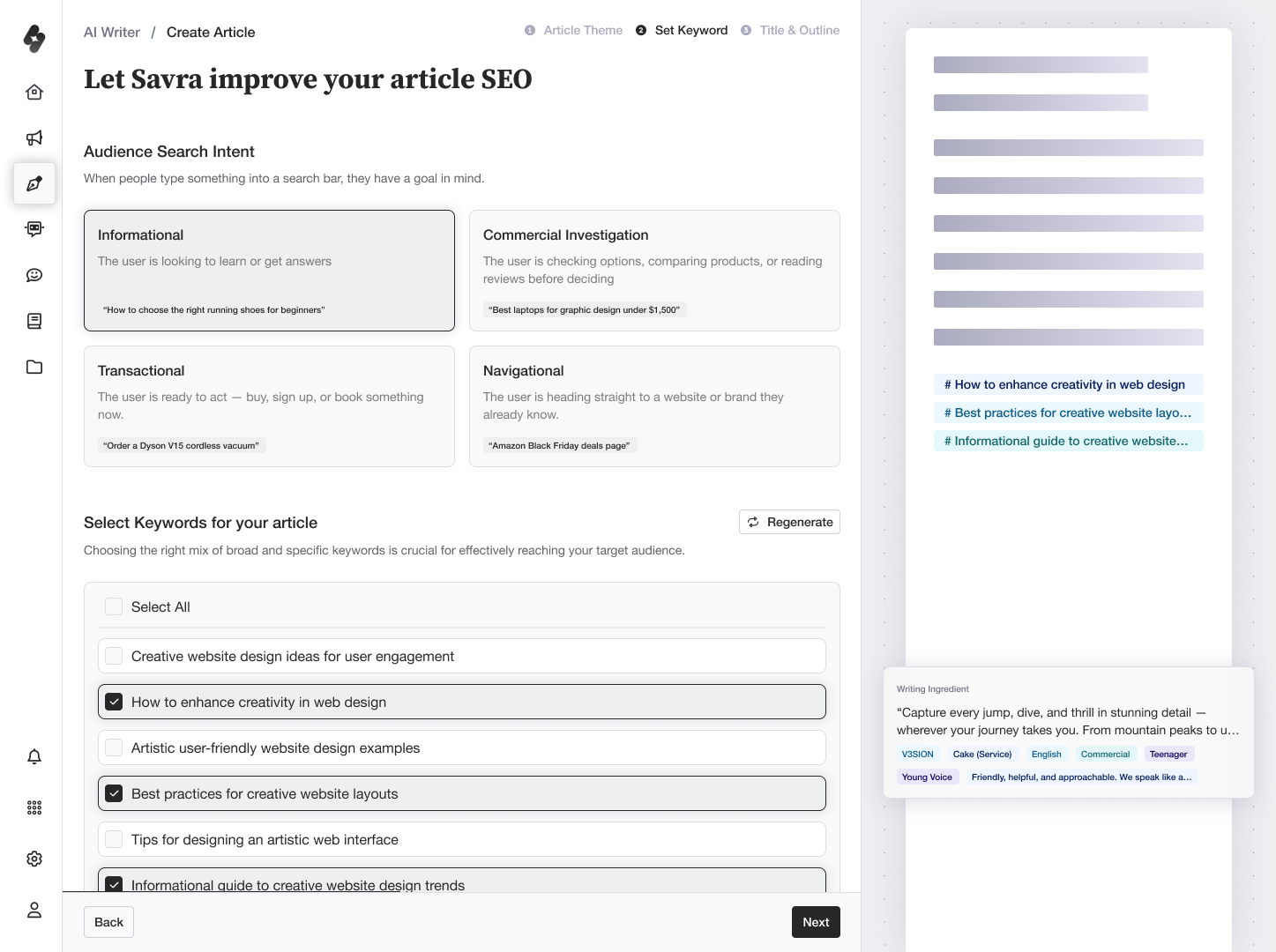
Task: Click the Next button
Action: coord(816,922)
